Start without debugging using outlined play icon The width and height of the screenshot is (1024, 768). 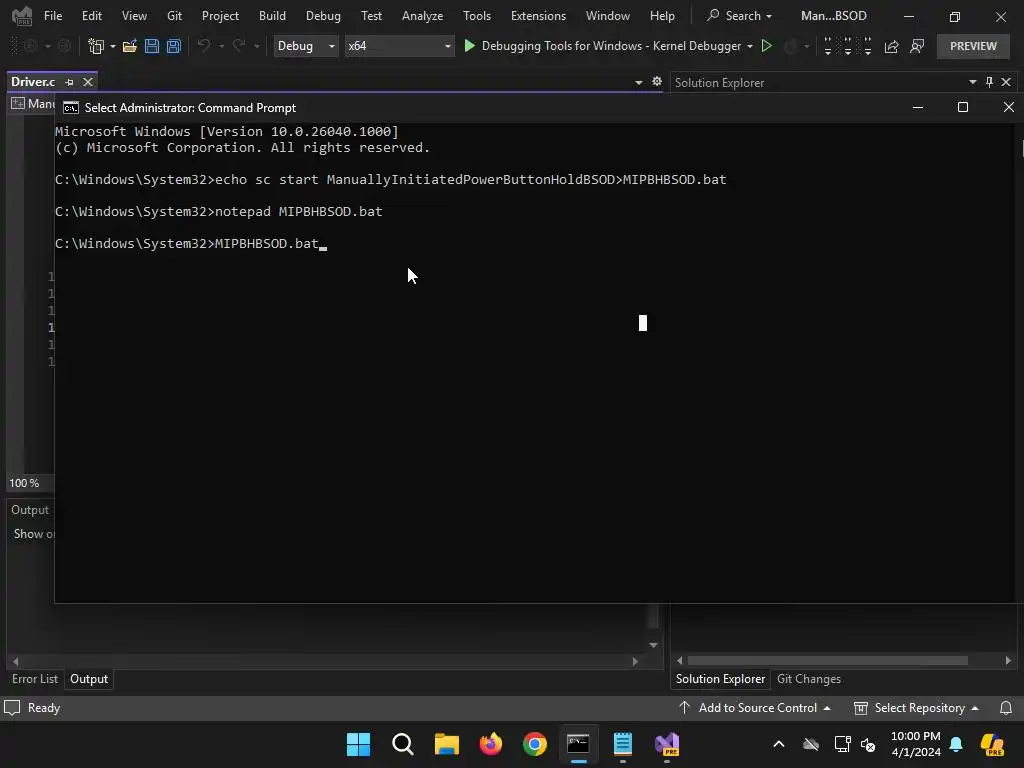pos(767,46)
